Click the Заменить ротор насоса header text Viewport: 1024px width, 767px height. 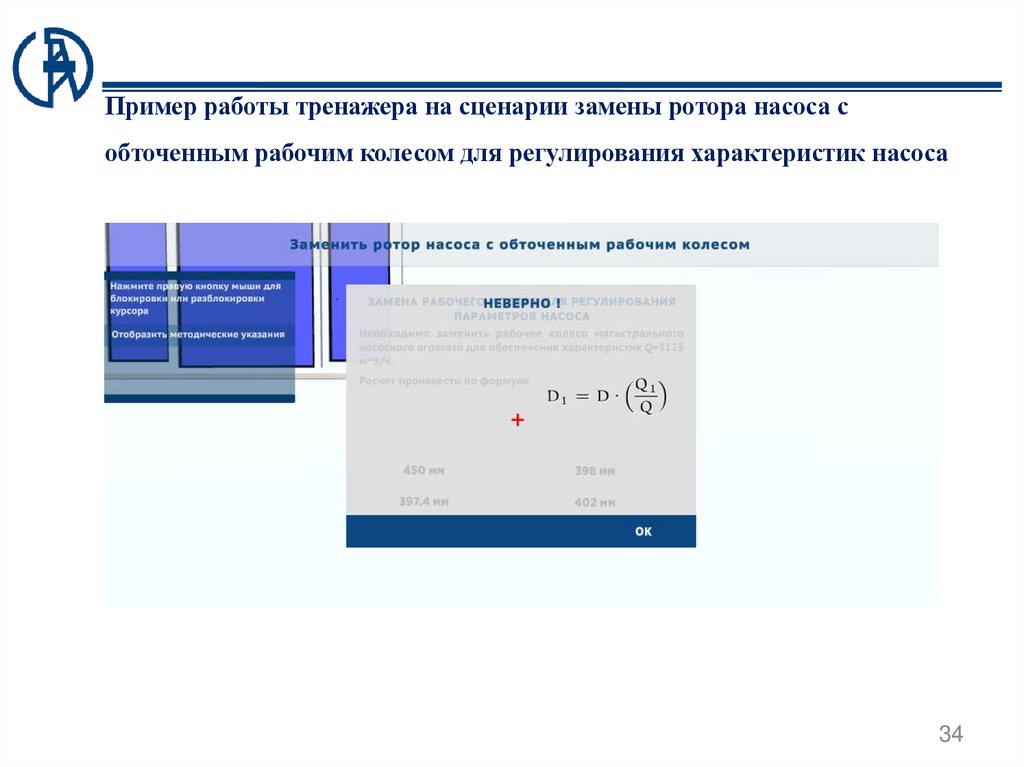coord(520,244)
